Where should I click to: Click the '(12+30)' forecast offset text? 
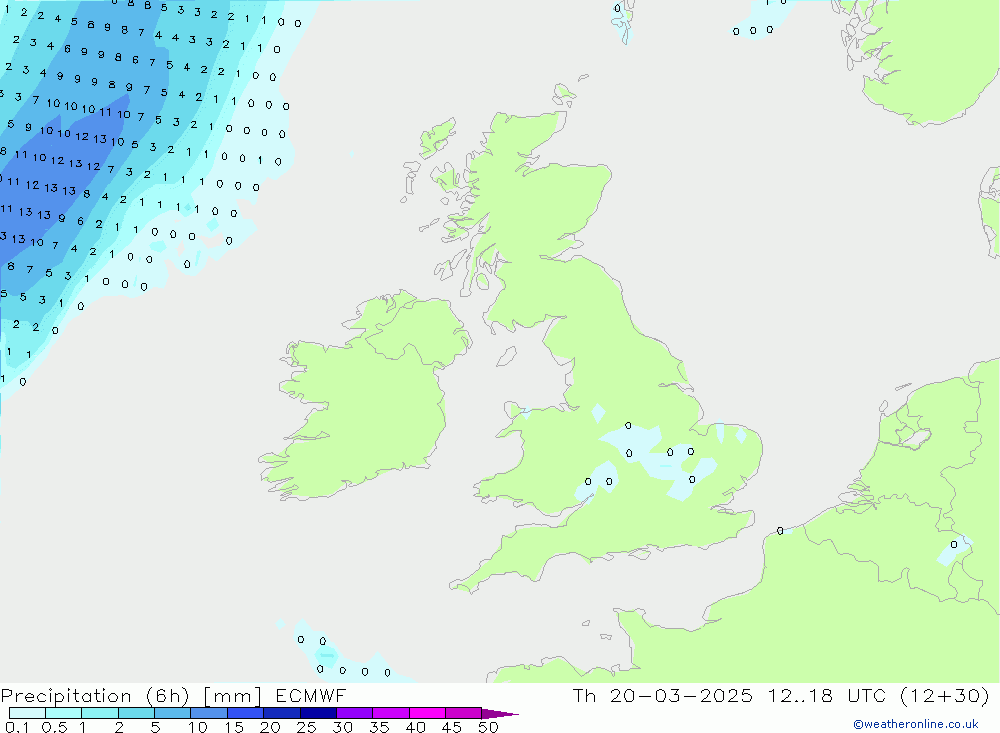(x=945, y=695)
